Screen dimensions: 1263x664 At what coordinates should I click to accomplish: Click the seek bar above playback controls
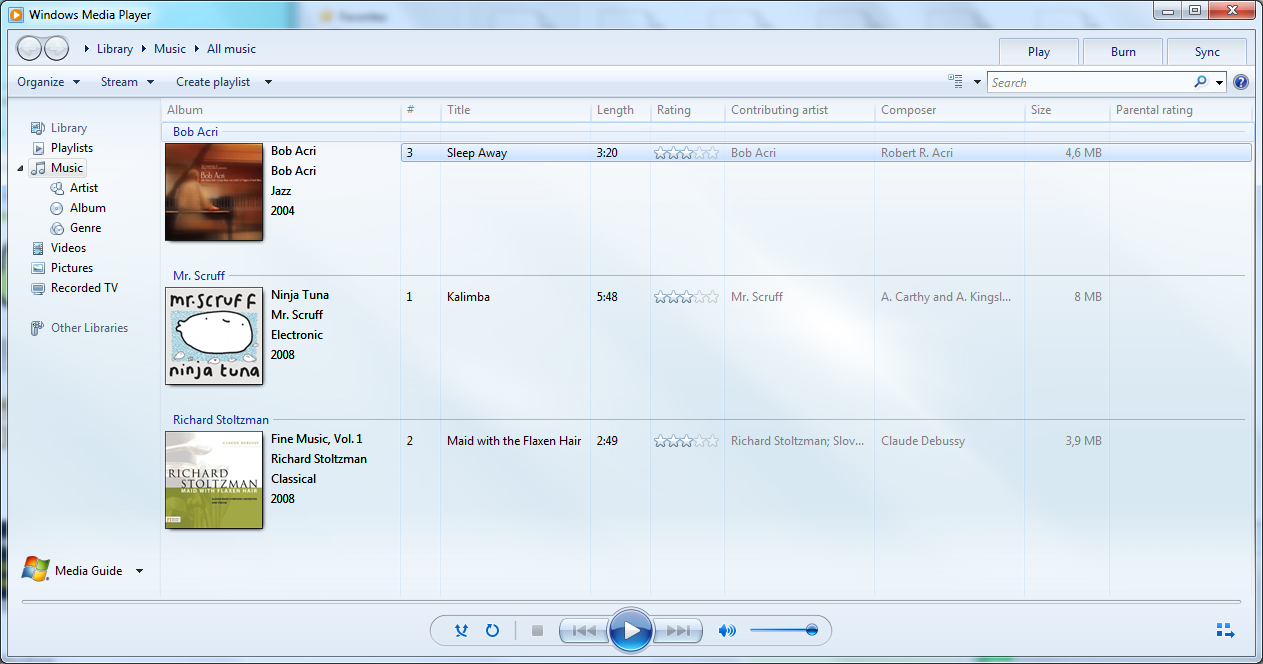(631, 601)
